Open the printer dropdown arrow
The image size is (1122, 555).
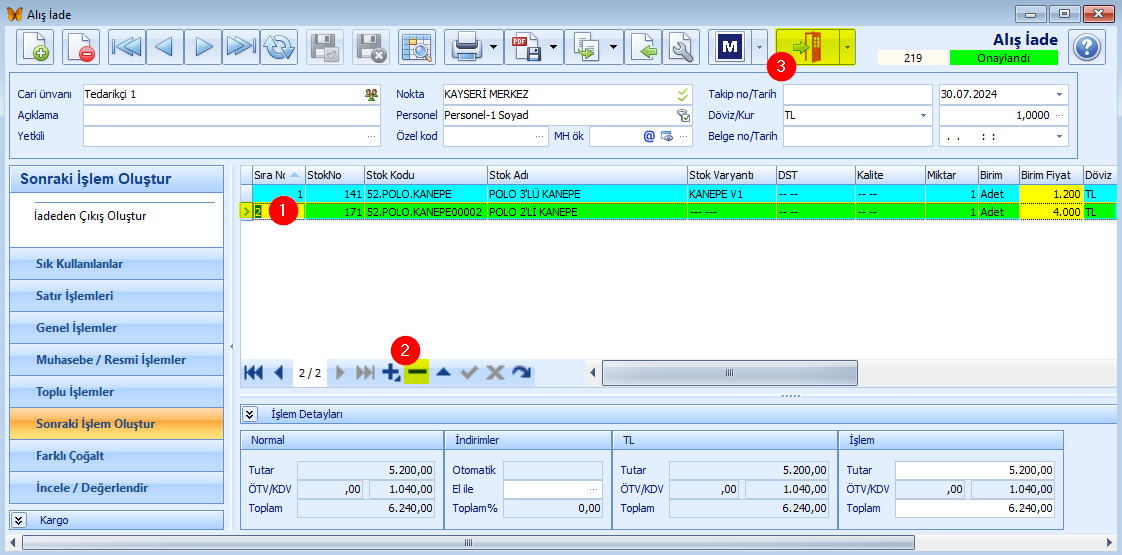[x=494, y=48]
